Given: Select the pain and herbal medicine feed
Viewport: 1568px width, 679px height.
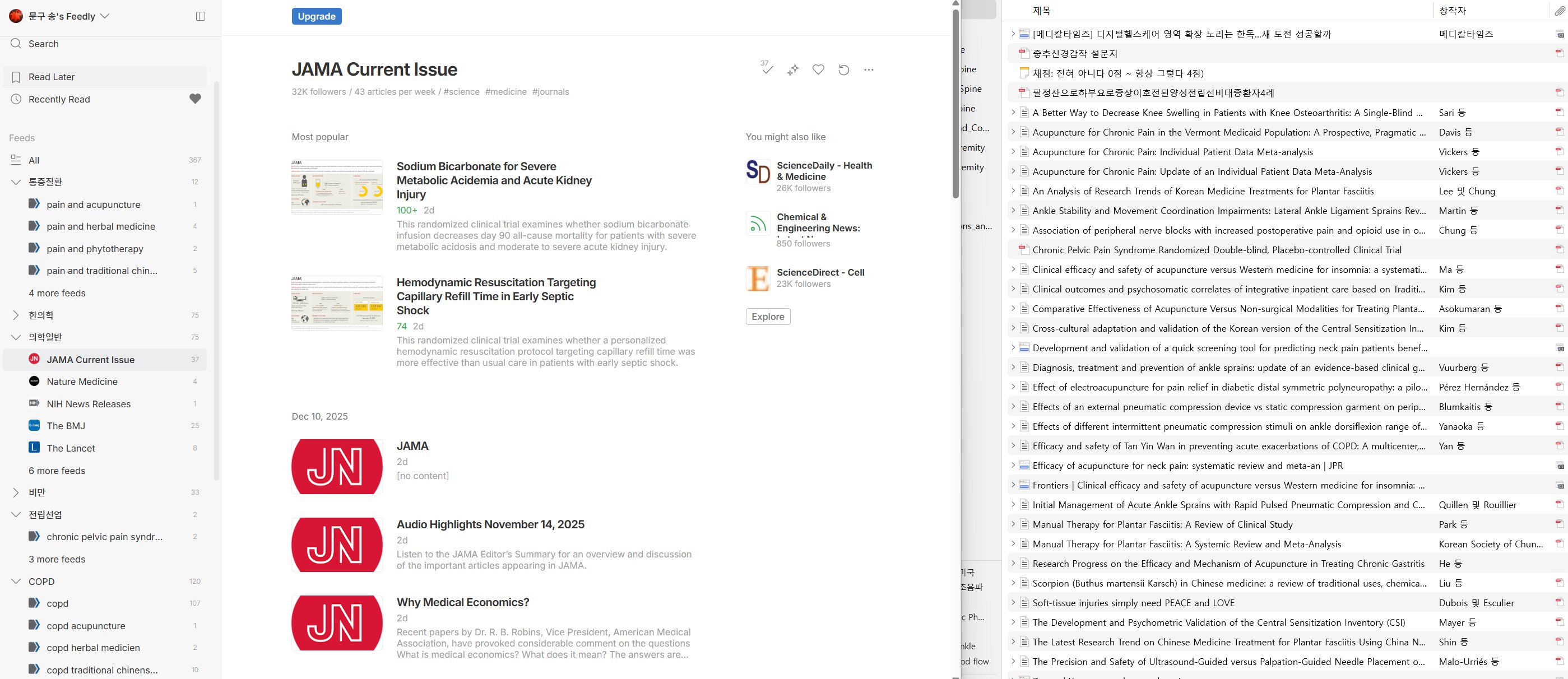Looking at the screenshot, I should [x=101, y=226].
